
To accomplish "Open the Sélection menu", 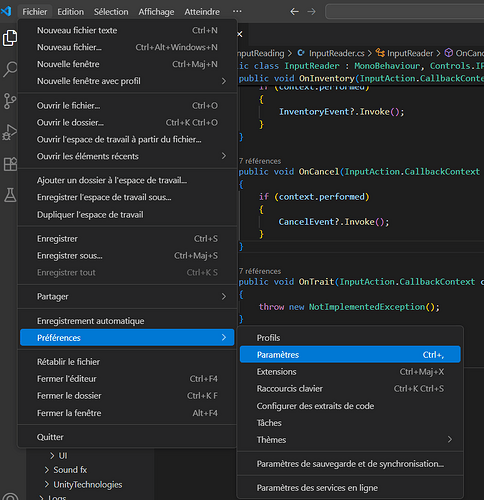I will [x=111, y=12].
